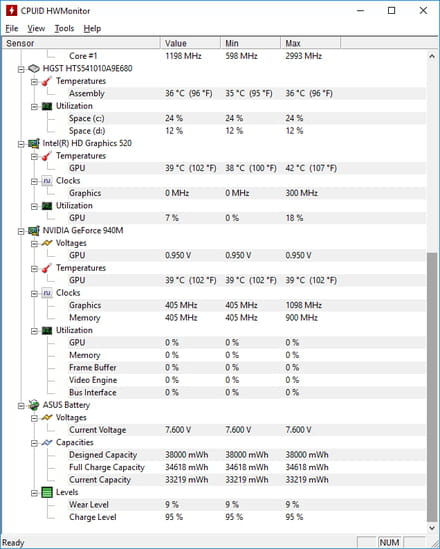Viewport: 440px width, 549px height.
Task: Click the Intel graphics Clocks icon
Action: pyautogui.click(x=47, y=181)
